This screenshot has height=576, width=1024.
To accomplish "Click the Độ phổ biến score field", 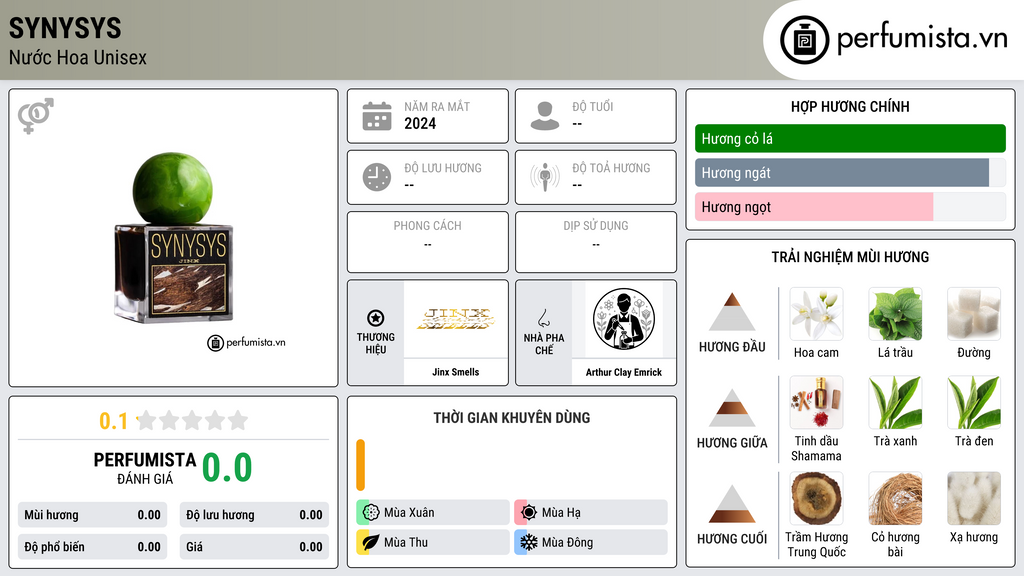I will click(x=92, y=547).
